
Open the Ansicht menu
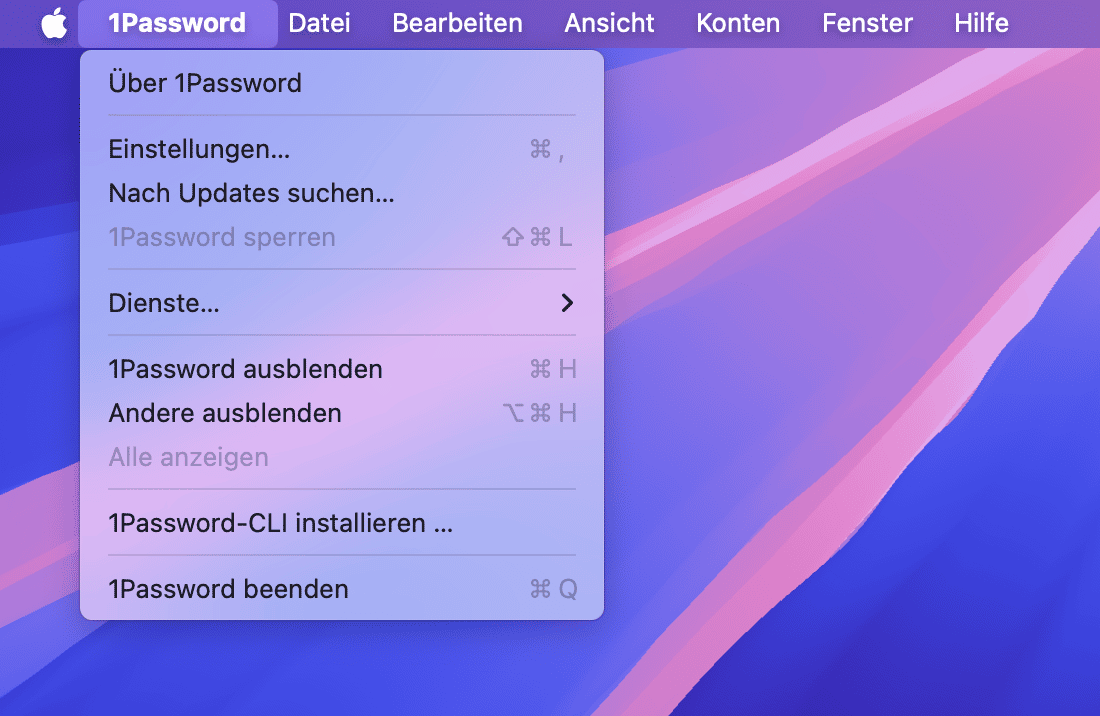609,23
